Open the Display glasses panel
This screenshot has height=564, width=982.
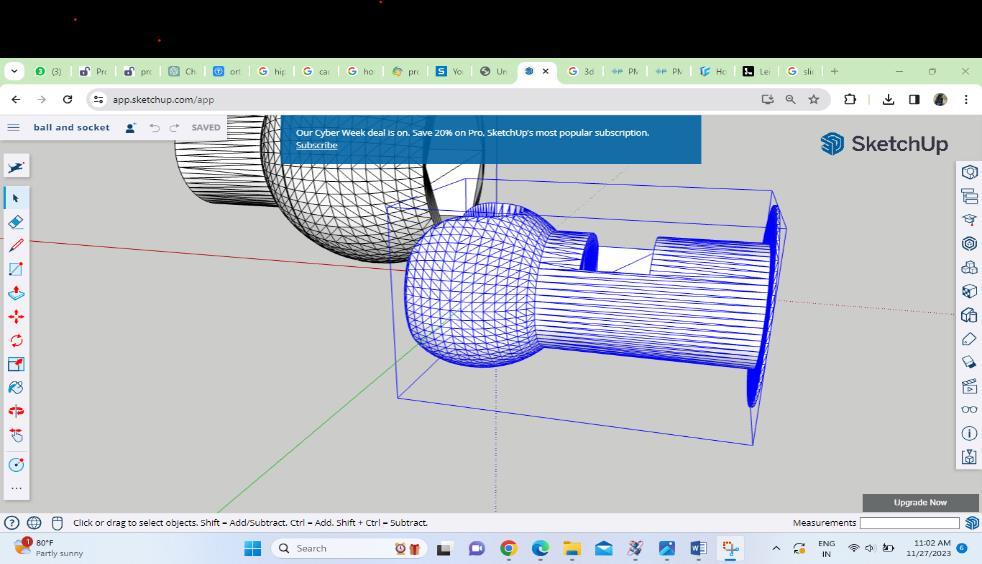click(969, 409)
